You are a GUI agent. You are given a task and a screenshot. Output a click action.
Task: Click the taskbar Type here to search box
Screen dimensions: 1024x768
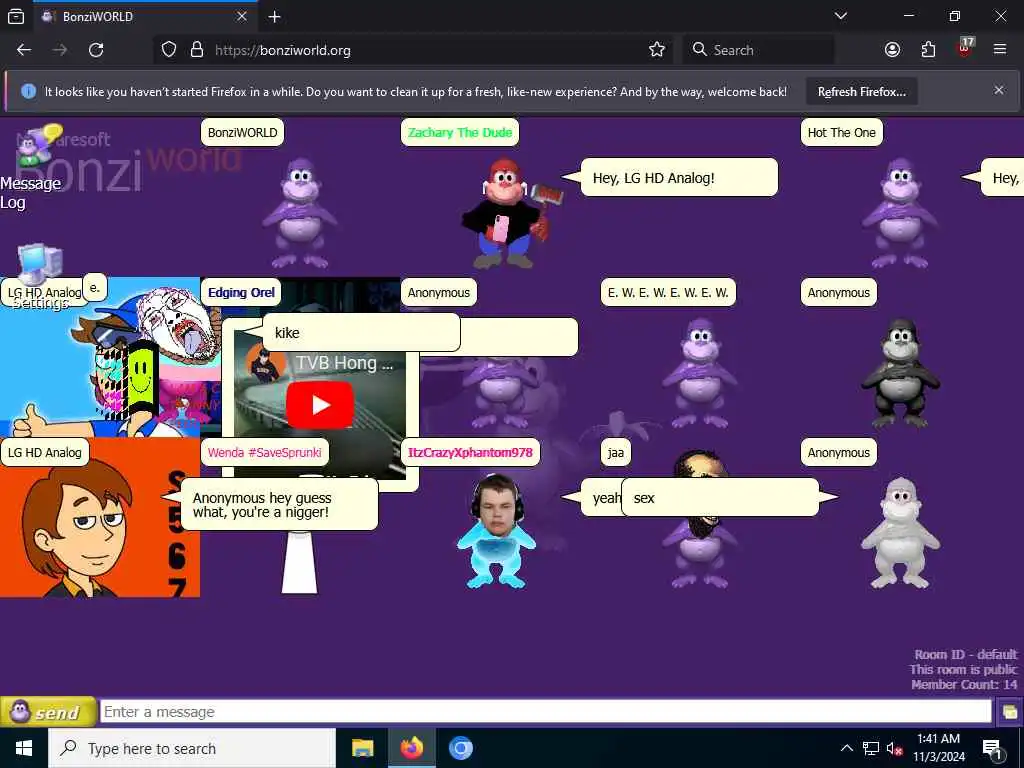coord(192,748)
